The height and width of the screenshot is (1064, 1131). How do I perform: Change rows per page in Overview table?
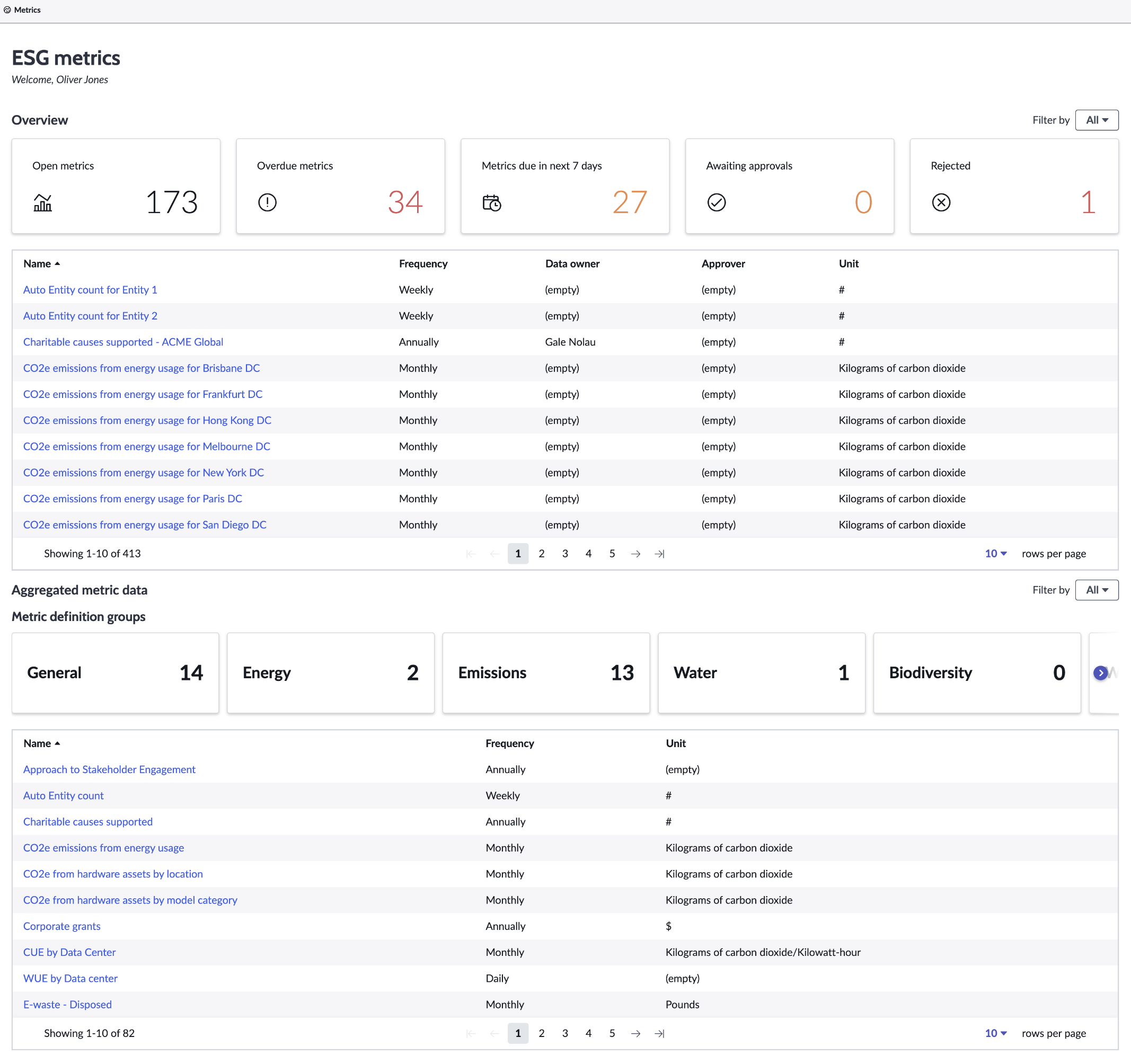point(996,554)
